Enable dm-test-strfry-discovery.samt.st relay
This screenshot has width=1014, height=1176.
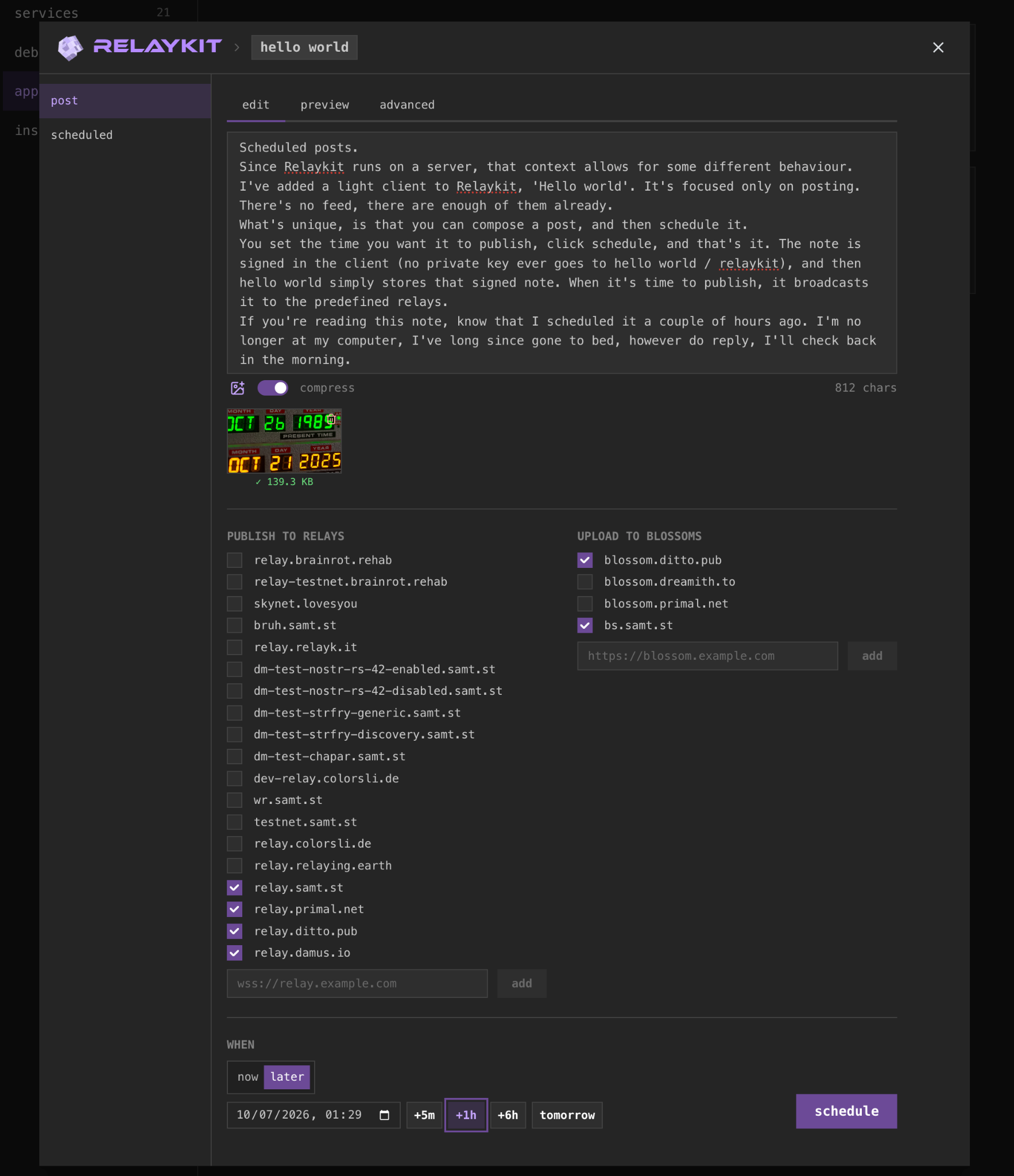pyautogui.click(x=234, y=734)
